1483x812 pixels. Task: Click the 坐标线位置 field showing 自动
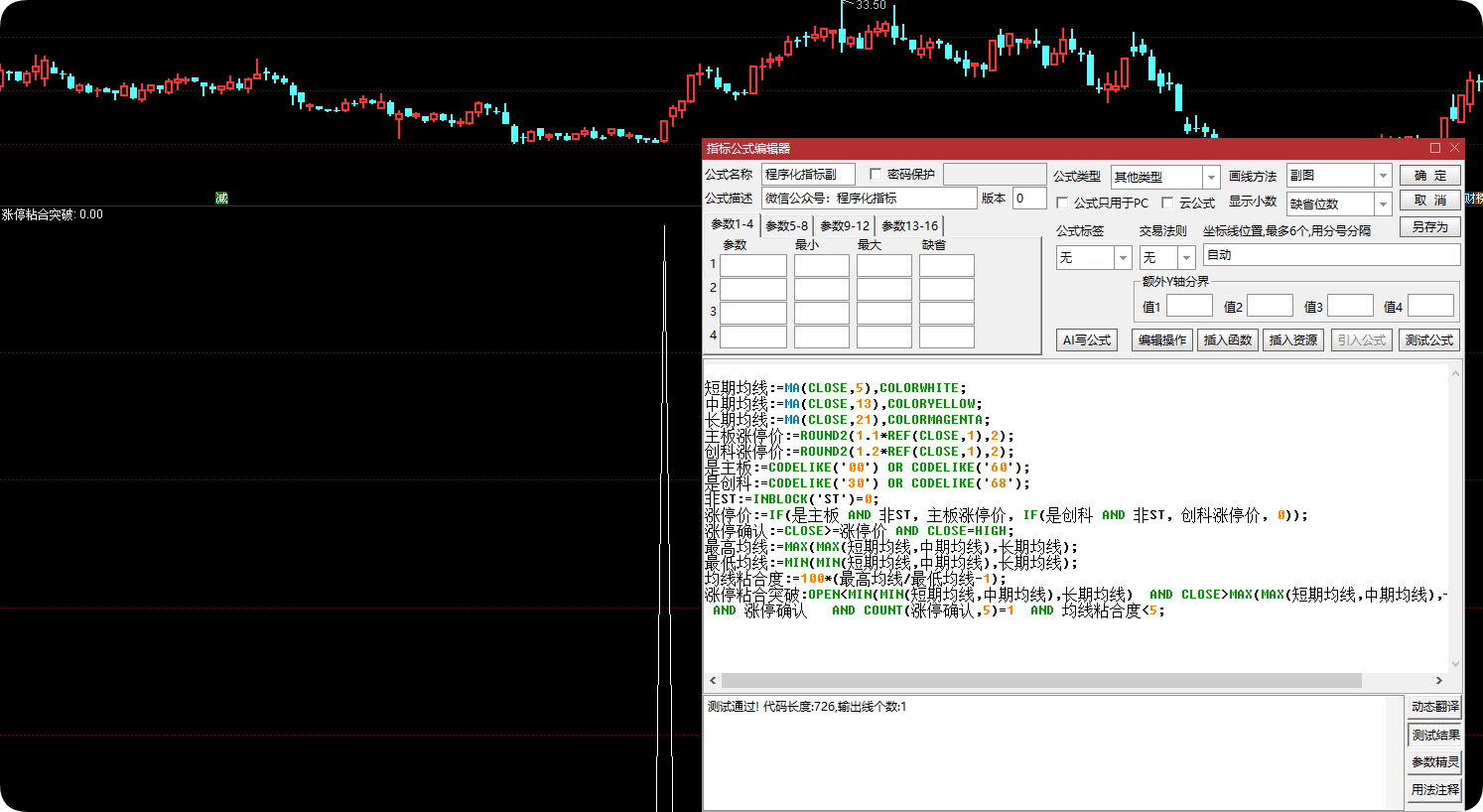[x=1331, y=255]
